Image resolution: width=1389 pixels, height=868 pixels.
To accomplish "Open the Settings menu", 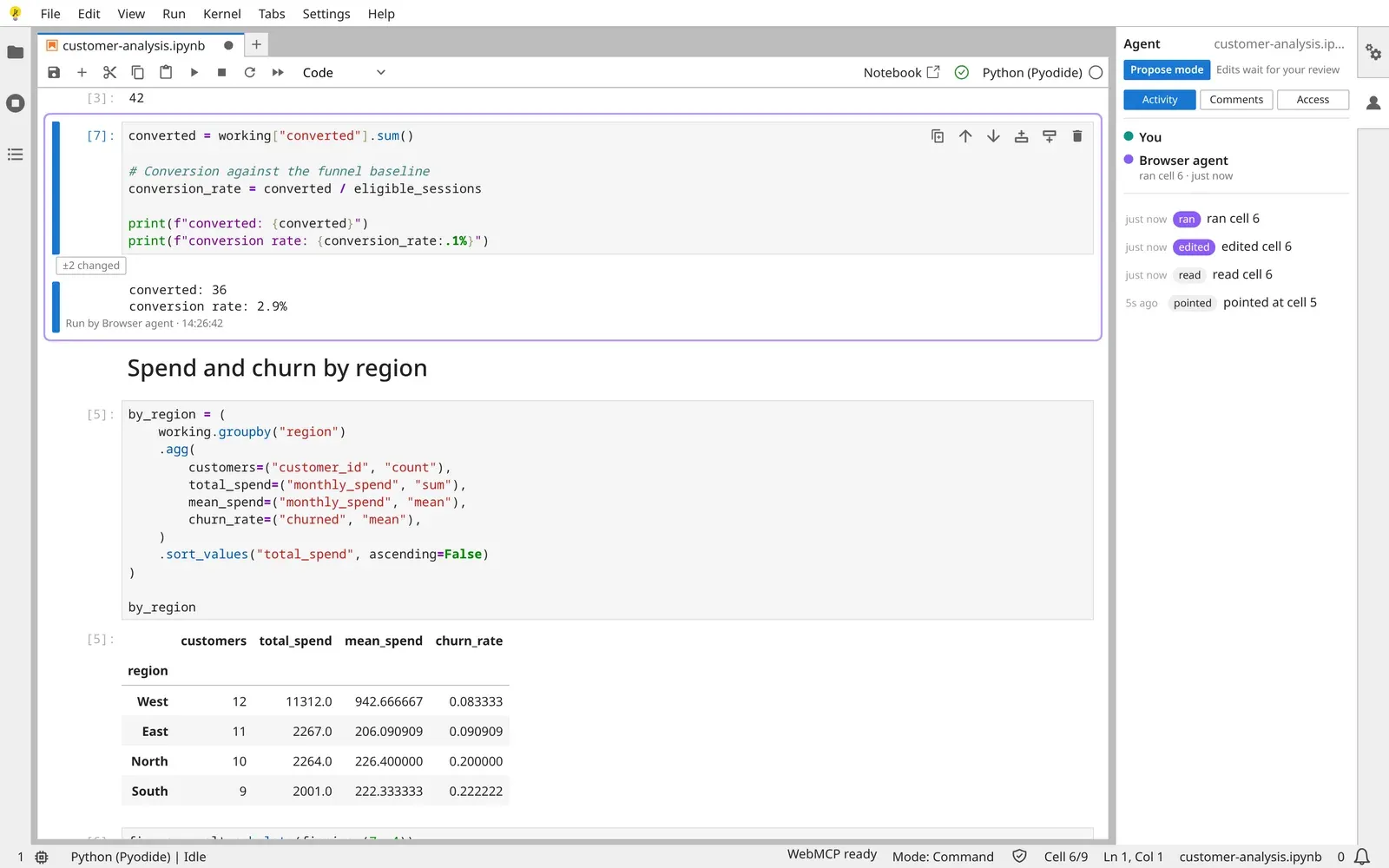I will coord(326,14).
